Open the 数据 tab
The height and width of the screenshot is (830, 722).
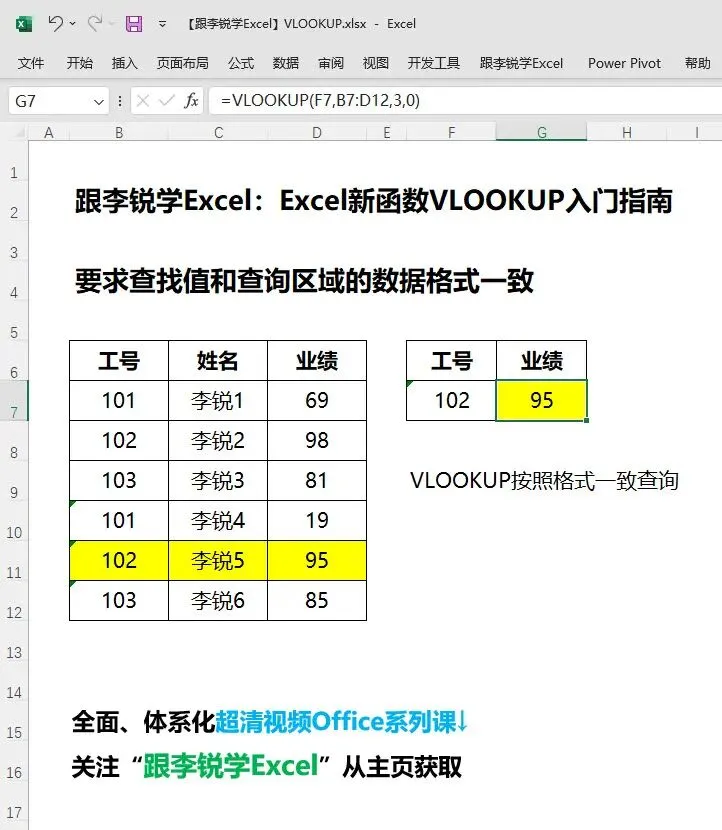pyautogui.click(x=286, y=64)
